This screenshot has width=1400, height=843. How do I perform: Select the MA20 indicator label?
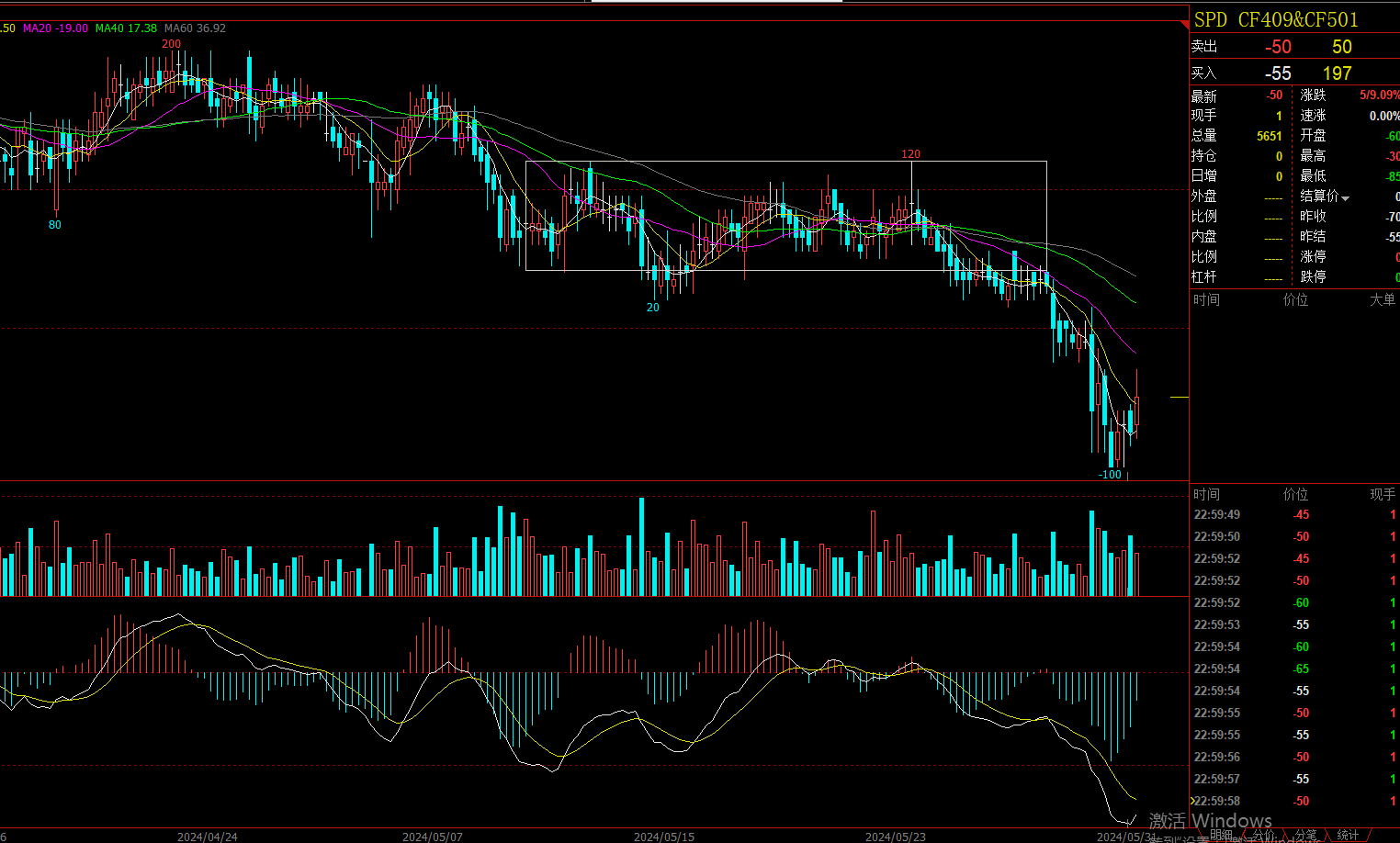[x=55, y=28]
